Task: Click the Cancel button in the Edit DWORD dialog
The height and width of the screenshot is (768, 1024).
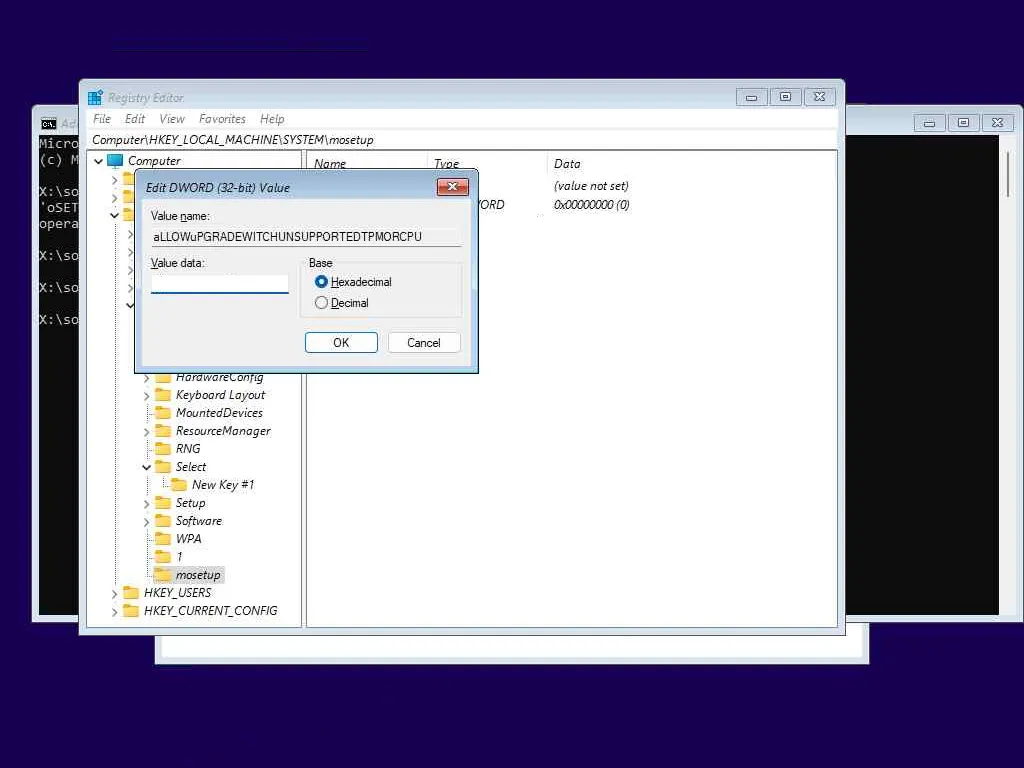Action: click(x=424, y=343)
